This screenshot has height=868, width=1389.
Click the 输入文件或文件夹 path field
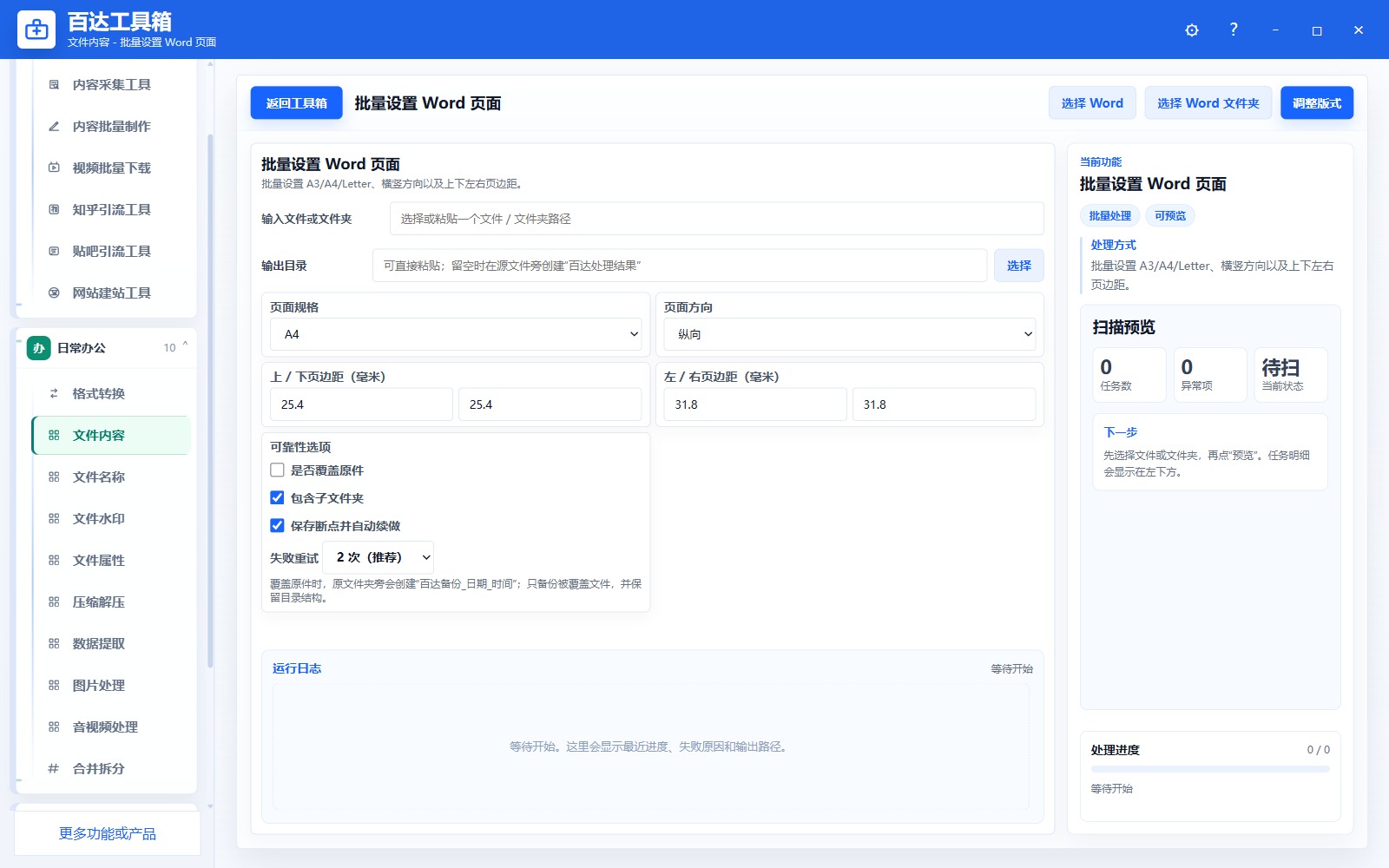tap(717, 219)
